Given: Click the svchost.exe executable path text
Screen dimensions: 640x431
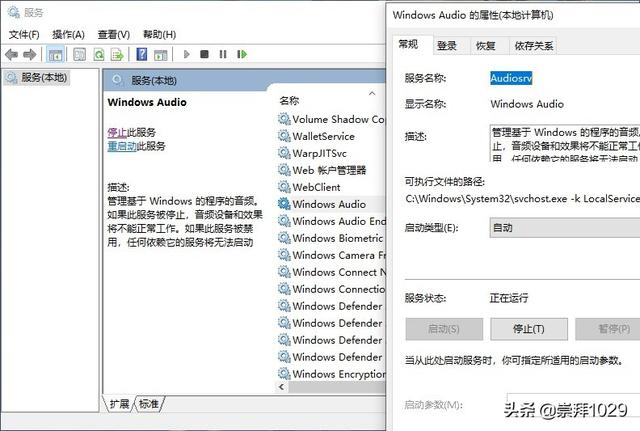Looking at the screenshot, I should 522,199.
